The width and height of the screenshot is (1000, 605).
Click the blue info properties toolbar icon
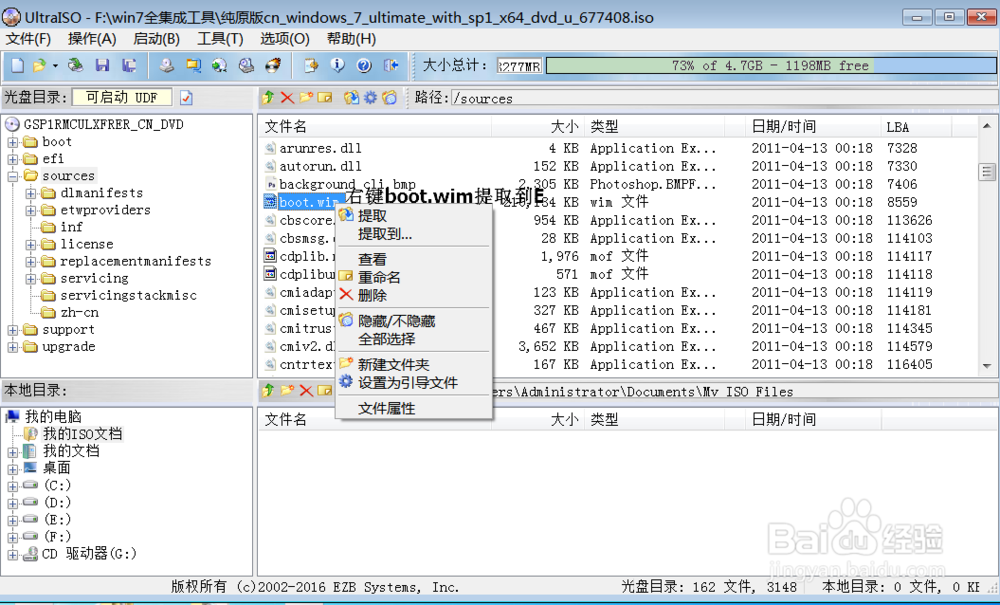tap(337, 65)
